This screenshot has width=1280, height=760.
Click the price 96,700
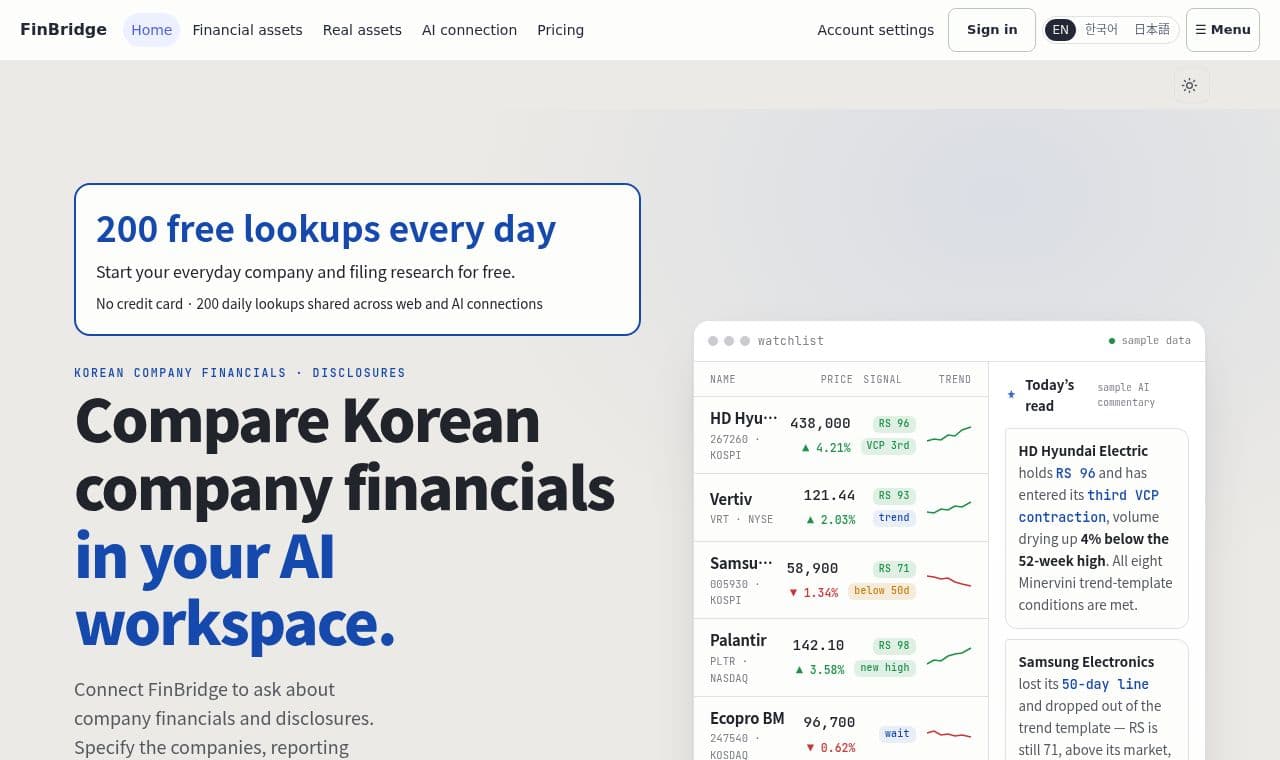tap(829, 722)
